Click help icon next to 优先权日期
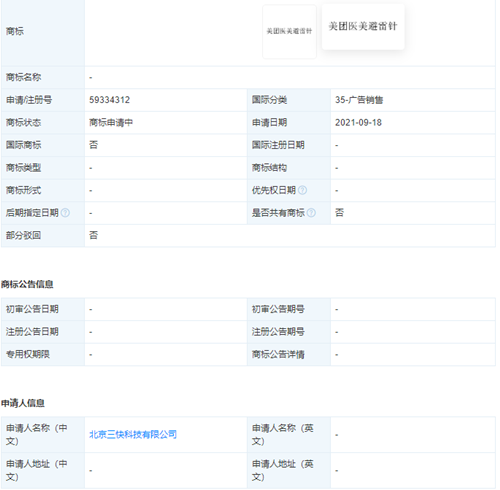Viewport: 500px width, 490px height. tap(302, 190)
